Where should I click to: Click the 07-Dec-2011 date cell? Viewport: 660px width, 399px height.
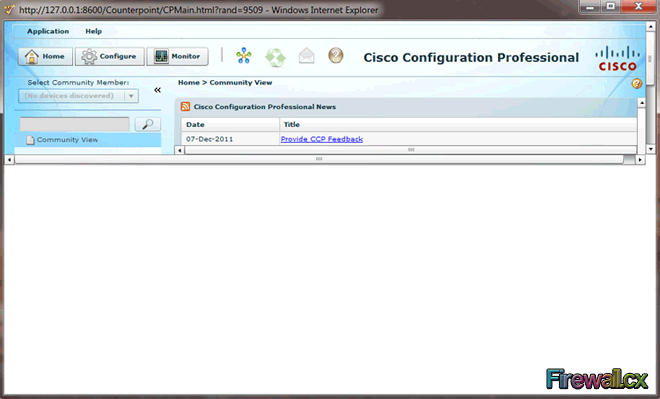tap(231, 139)
